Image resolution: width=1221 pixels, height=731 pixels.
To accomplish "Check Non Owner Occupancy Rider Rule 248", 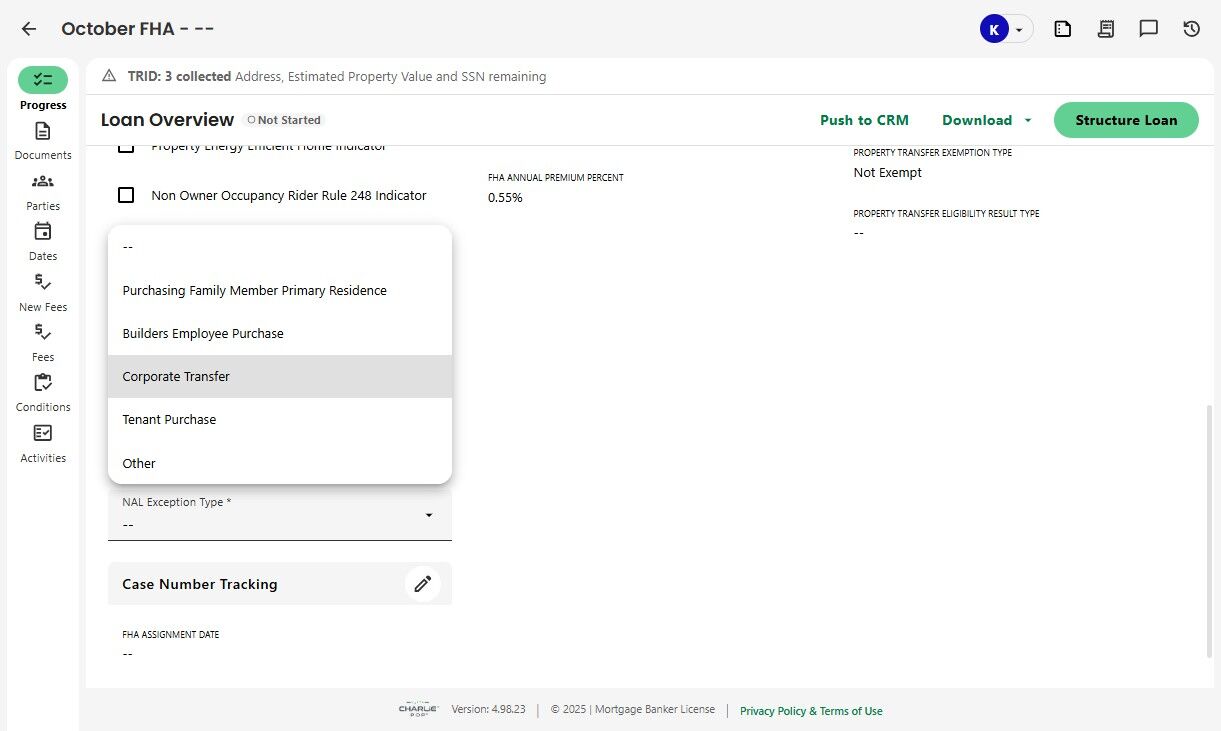I will coord(126,195).
